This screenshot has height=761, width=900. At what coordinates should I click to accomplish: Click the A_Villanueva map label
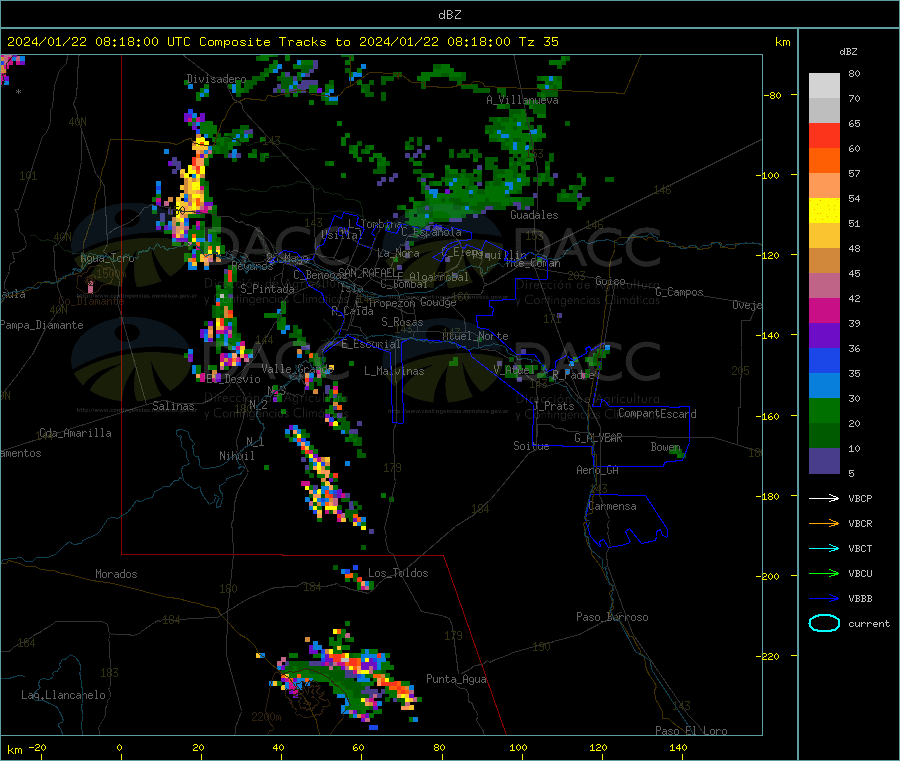tap(522, 100)
